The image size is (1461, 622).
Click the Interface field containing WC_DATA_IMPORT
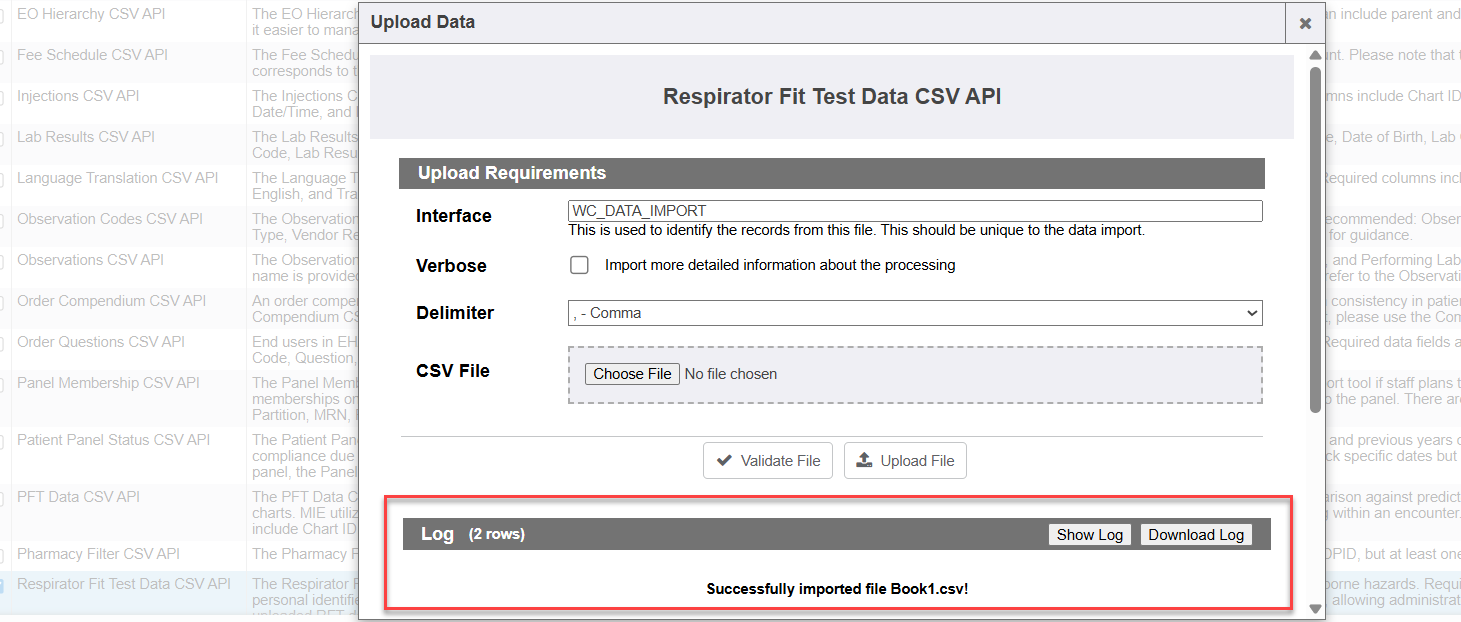coord(914,211)
